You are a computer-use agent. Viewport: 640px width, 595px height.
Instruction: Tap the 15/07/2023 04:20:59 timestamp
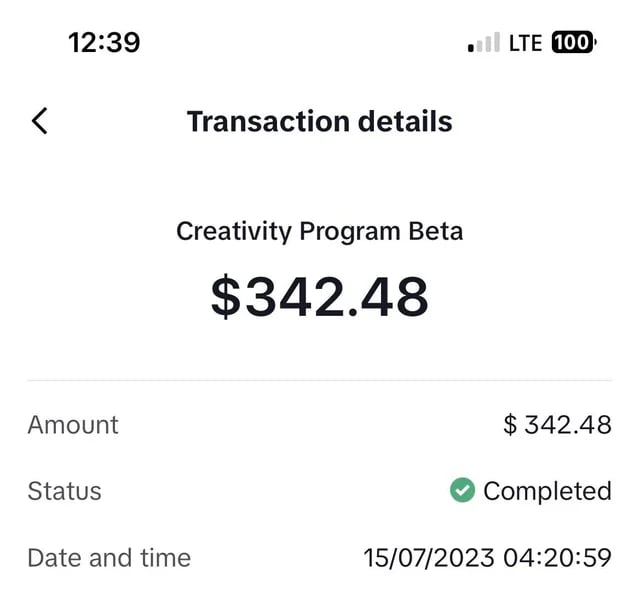(x=487, y=557)
